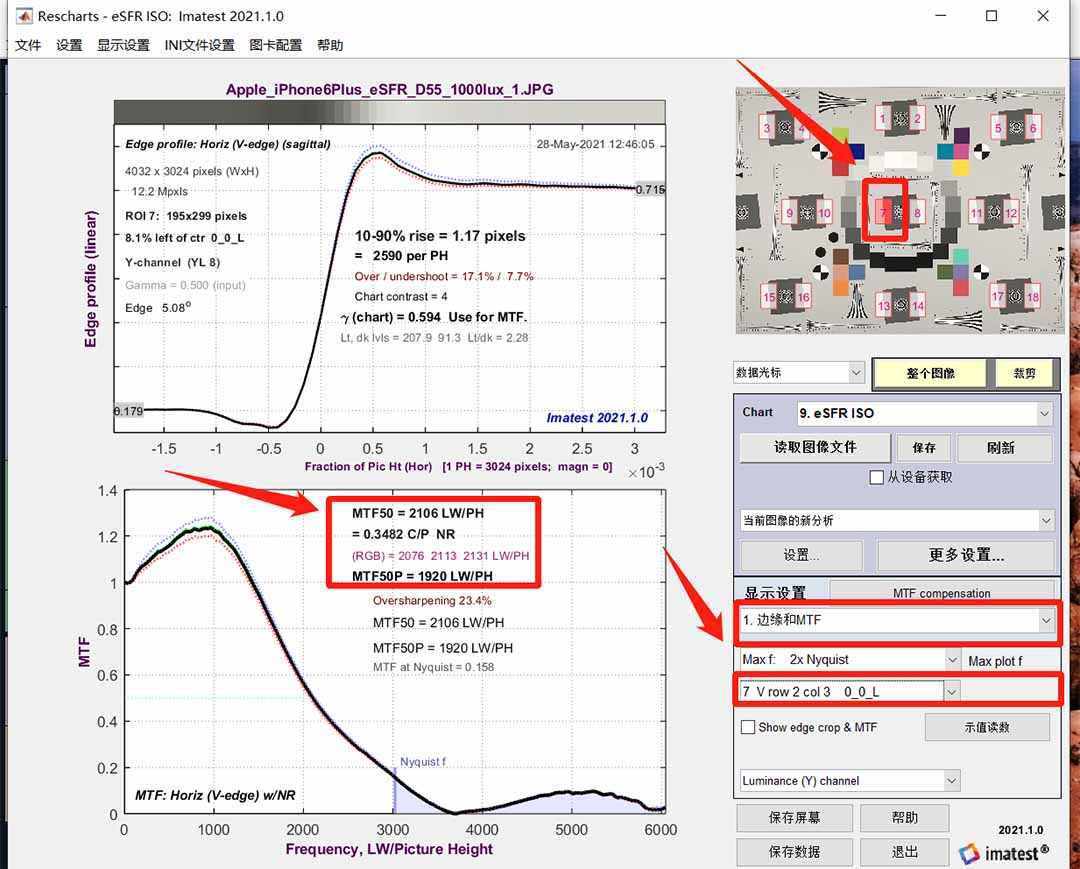Select ROI 7 in chart thumbnail
Viewport: 1080px width, 869px height.
[x=883, y=212]
